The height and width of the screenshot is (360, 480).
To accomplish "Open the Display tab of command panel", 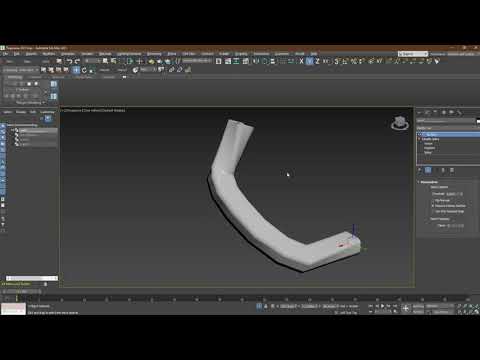I will coord(452,113).
